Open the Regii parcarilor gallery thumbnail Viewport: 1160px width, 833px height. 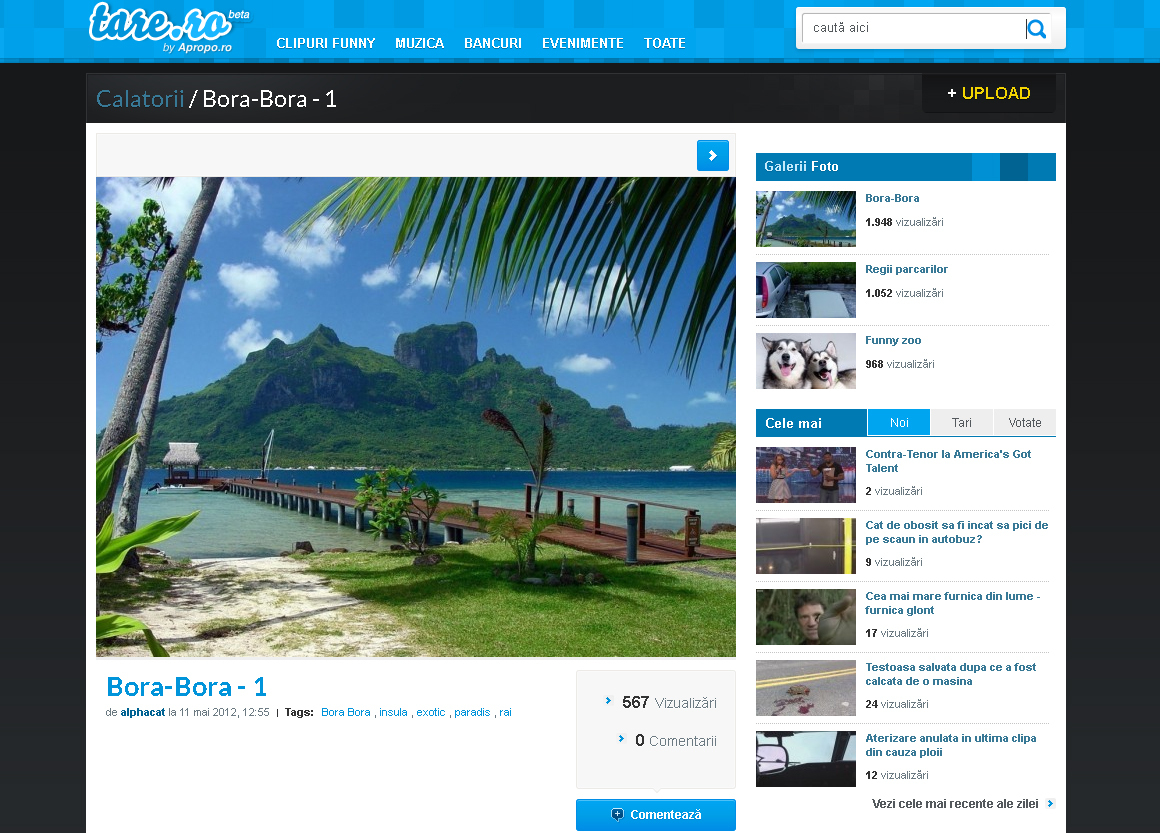point(805,290)
